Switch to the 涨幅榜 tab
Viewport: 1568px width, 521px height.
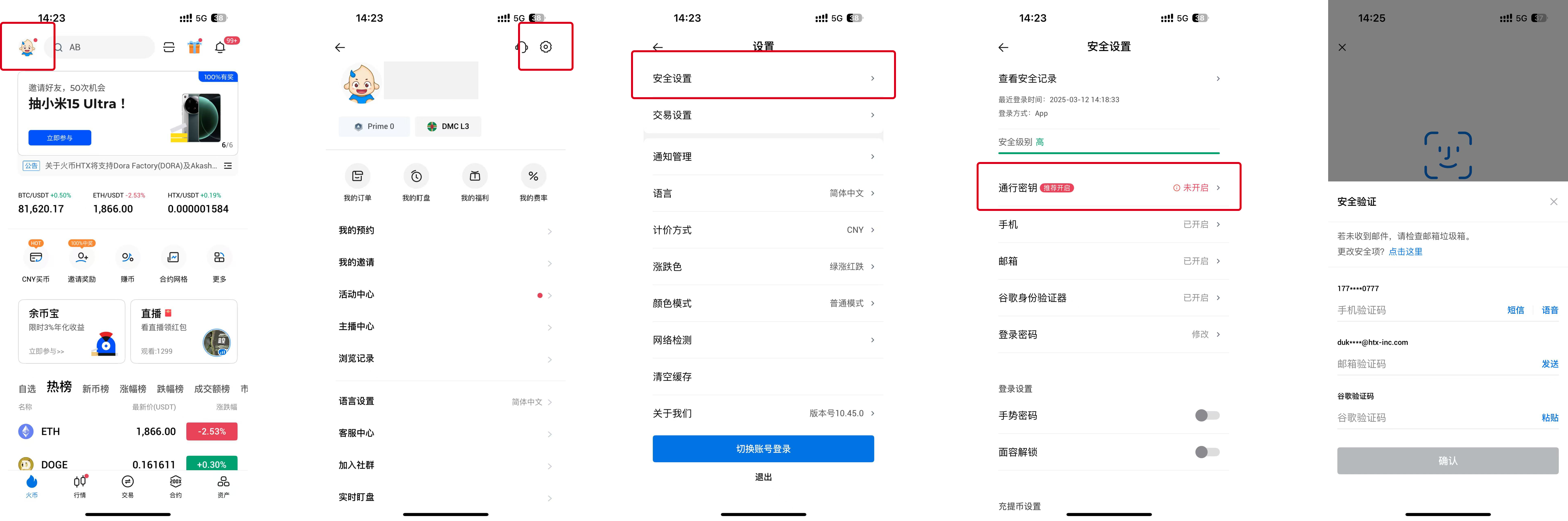[x=133, y=389]
